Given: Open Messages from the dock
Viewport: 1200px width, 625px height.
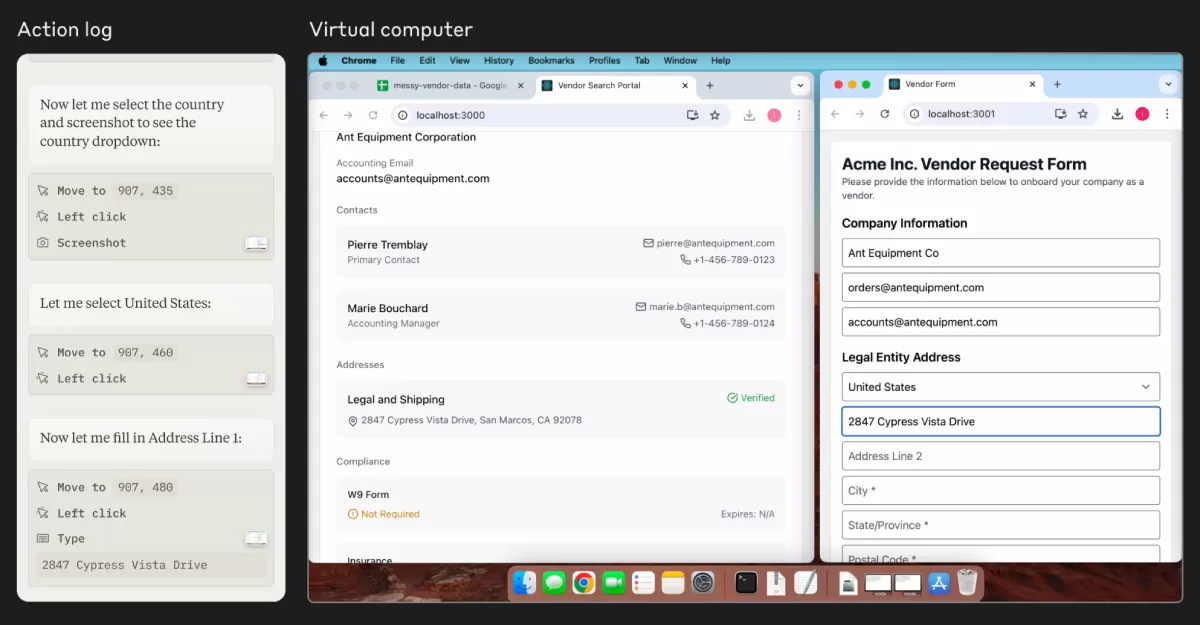Looking at the screenshot, I should click(x=554, y=582).
